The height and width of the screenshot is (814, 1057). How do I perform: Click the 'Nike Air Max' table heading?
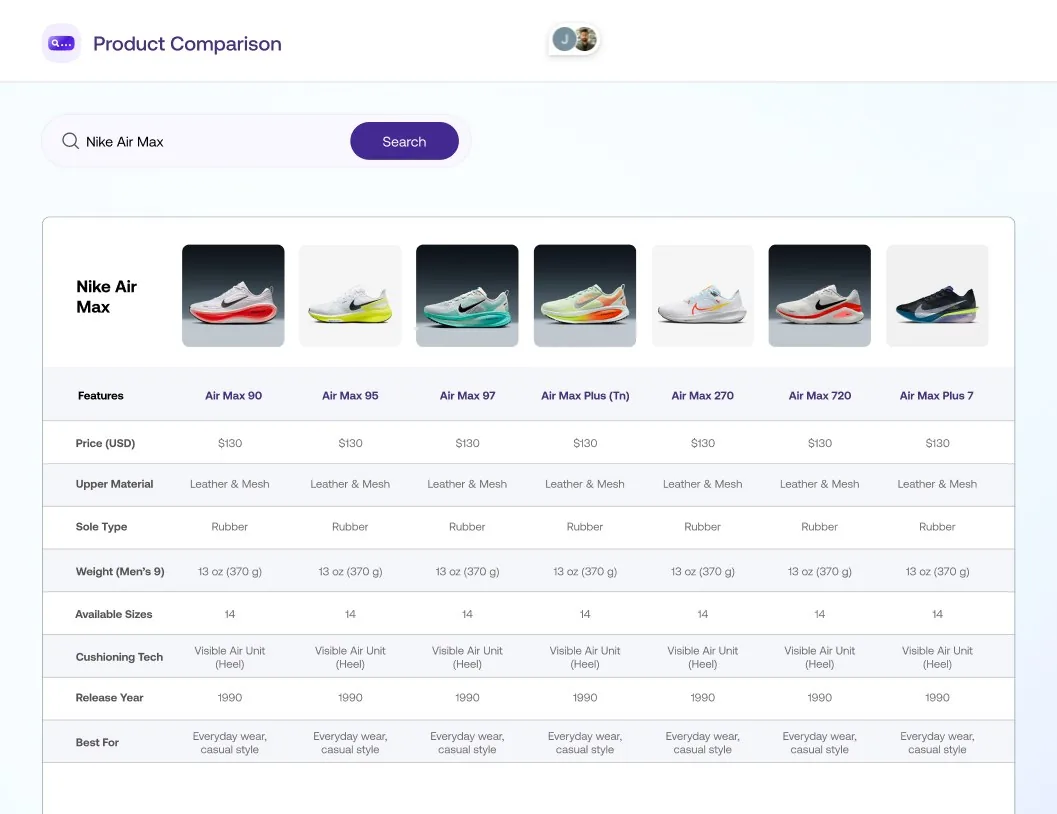coord(107,296)
